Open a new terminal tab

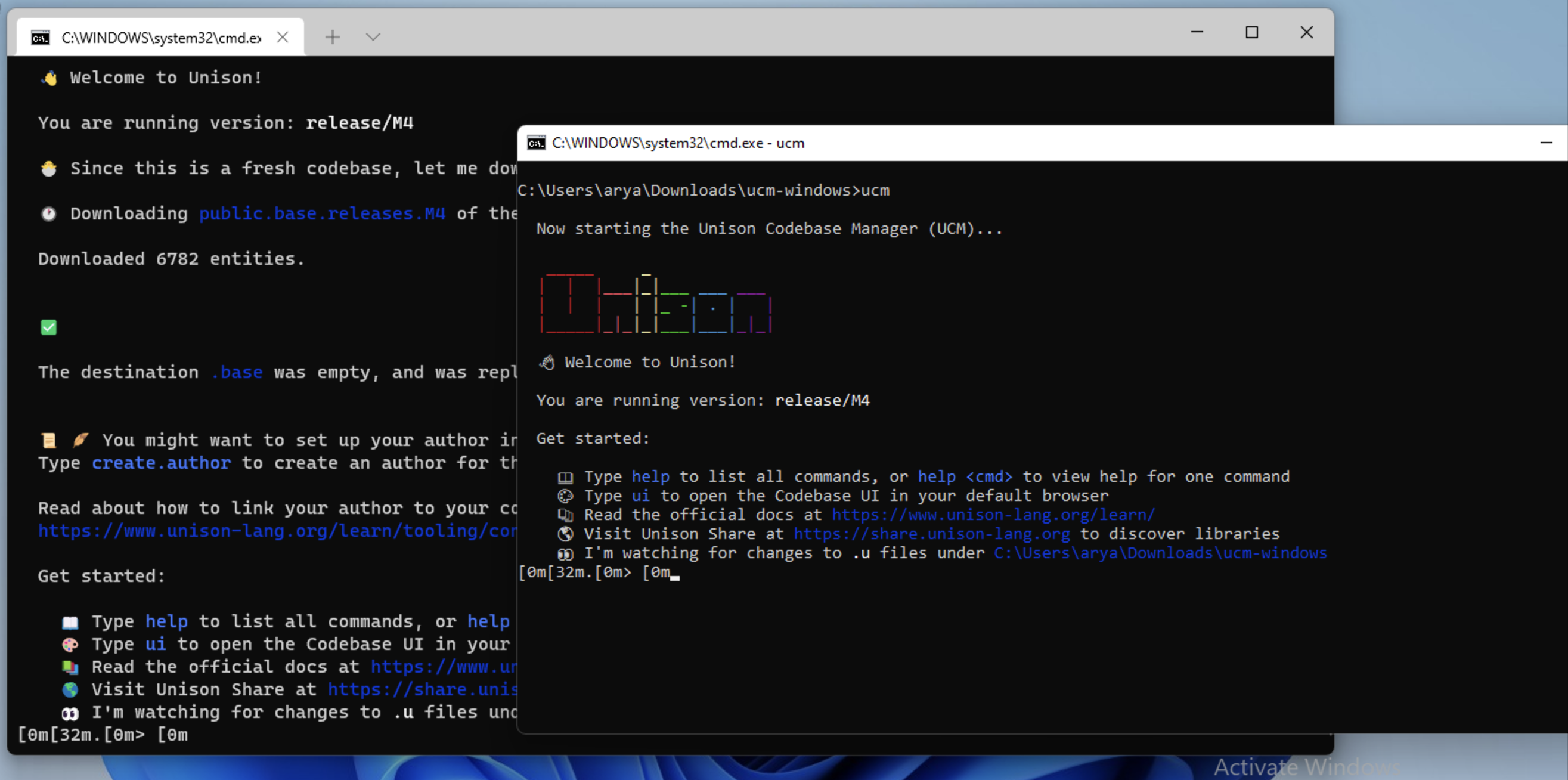(x=332, y=37)
